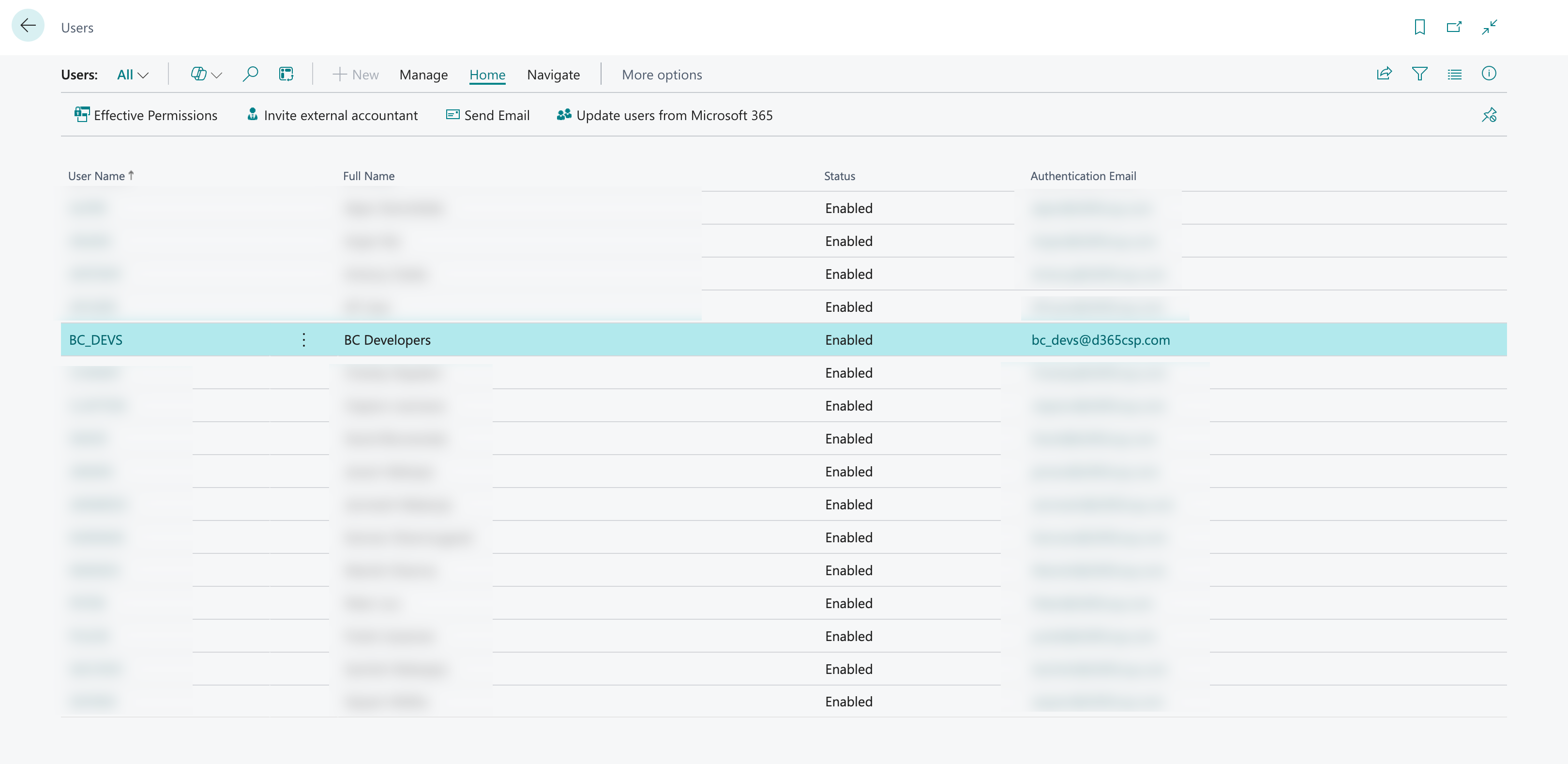
Task: Click the Edit in Excel list icon
Action: [x=286, y=74]
